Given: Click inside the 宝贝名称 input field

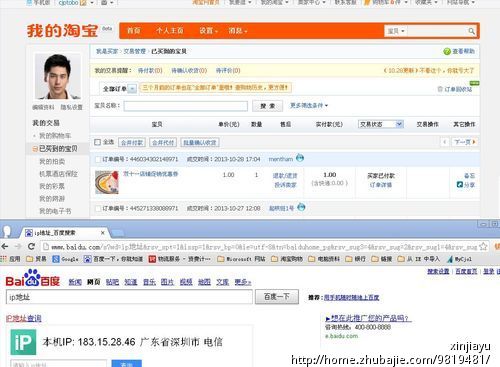Looking at the screenshot, I should [186, 106].
